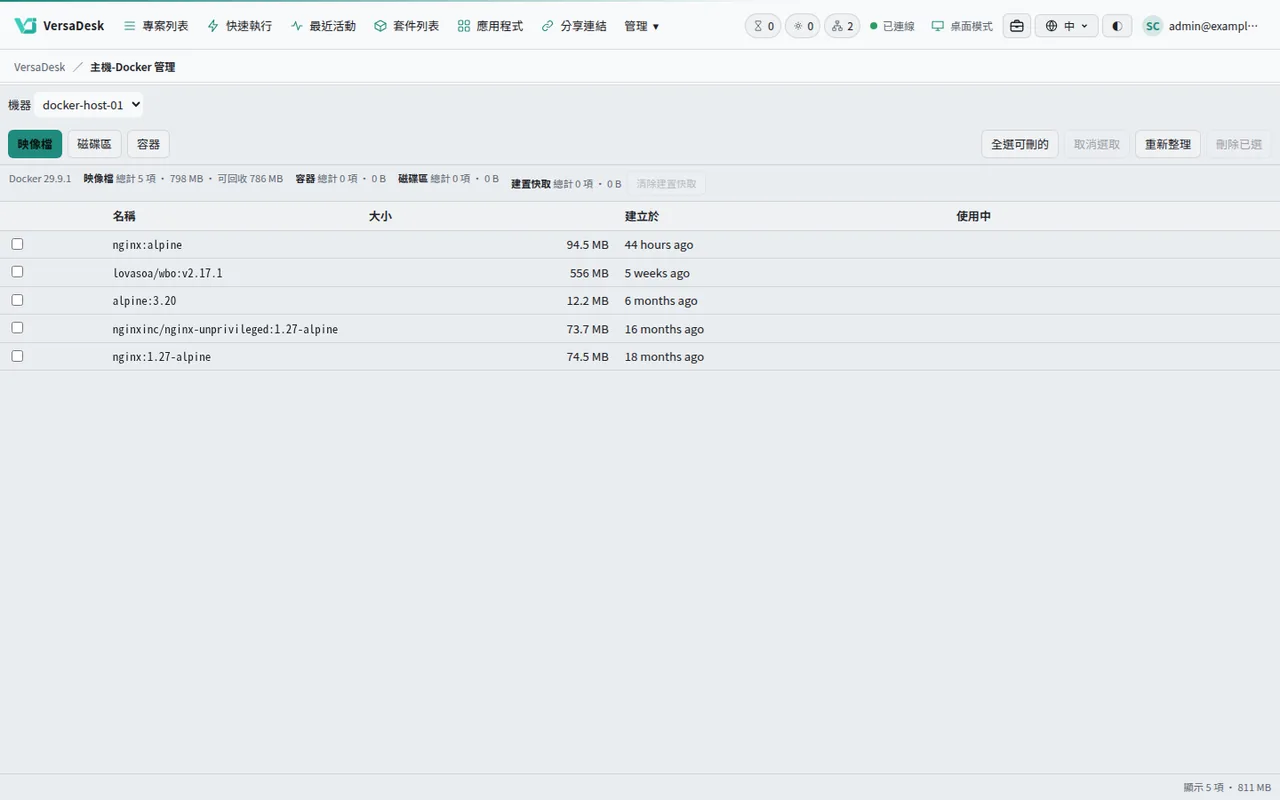Check the nginx:1.27-alpine image checkbox
Screen dimensions: 1280x800
click(x=17, y=356)
